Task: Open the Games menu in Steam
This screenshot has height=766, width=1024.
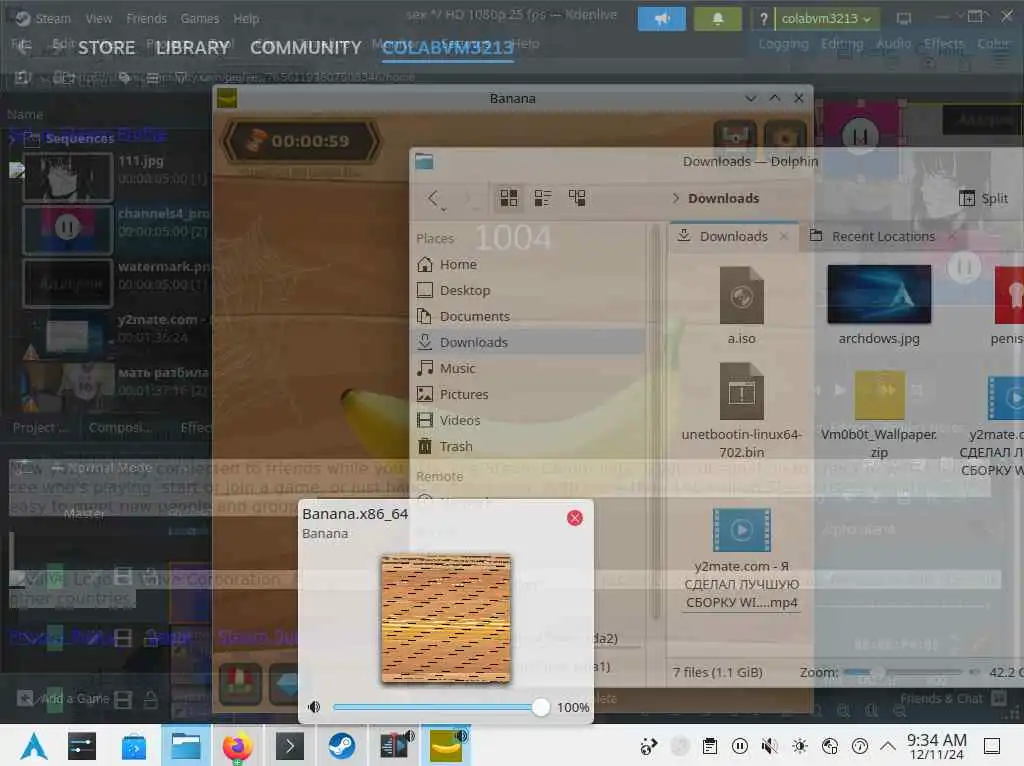Action: (x=200, y=18)
